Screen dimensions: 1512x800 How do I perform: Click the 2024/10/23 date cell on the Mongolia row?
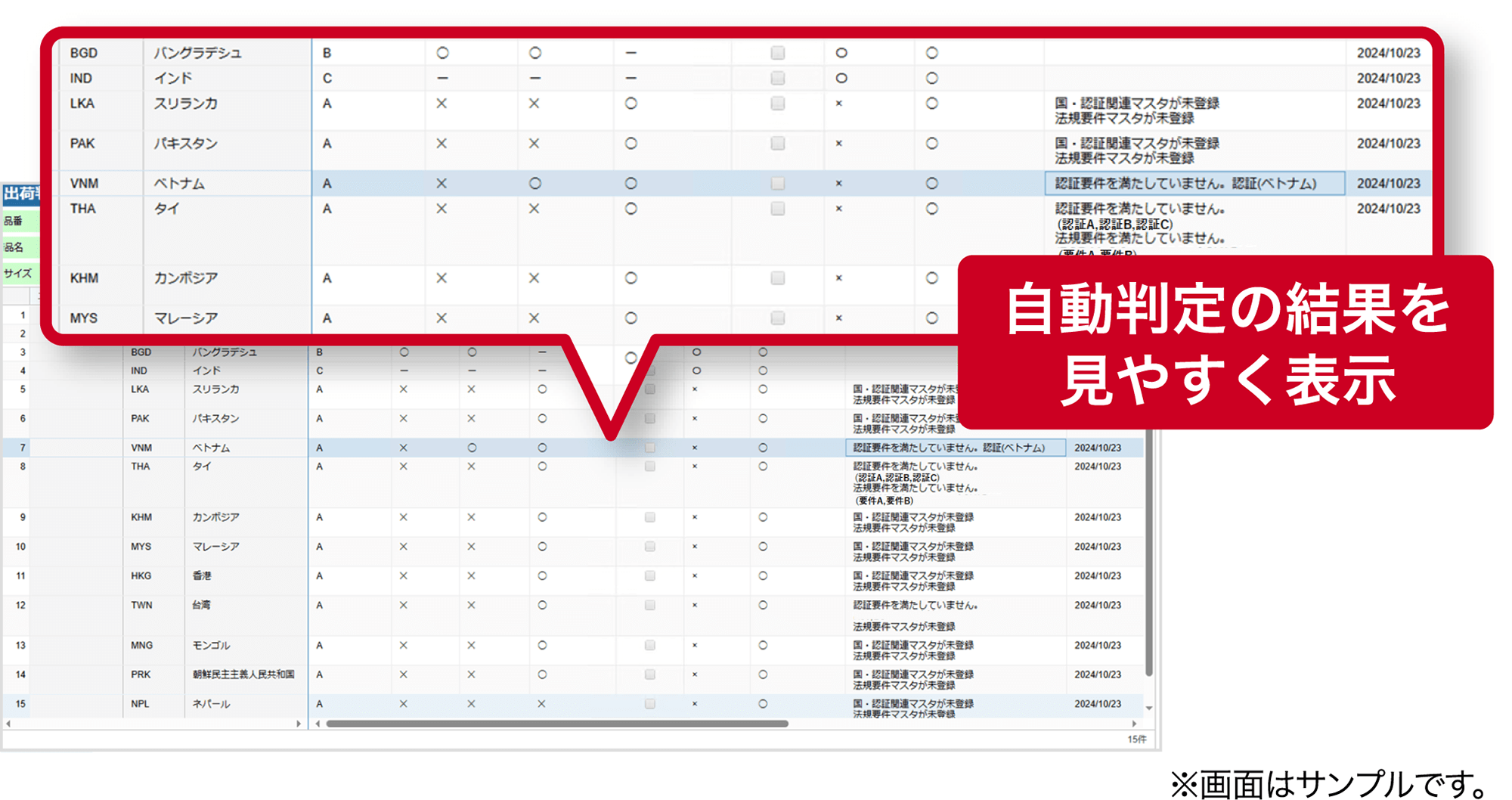click(x=1098, y=646)
